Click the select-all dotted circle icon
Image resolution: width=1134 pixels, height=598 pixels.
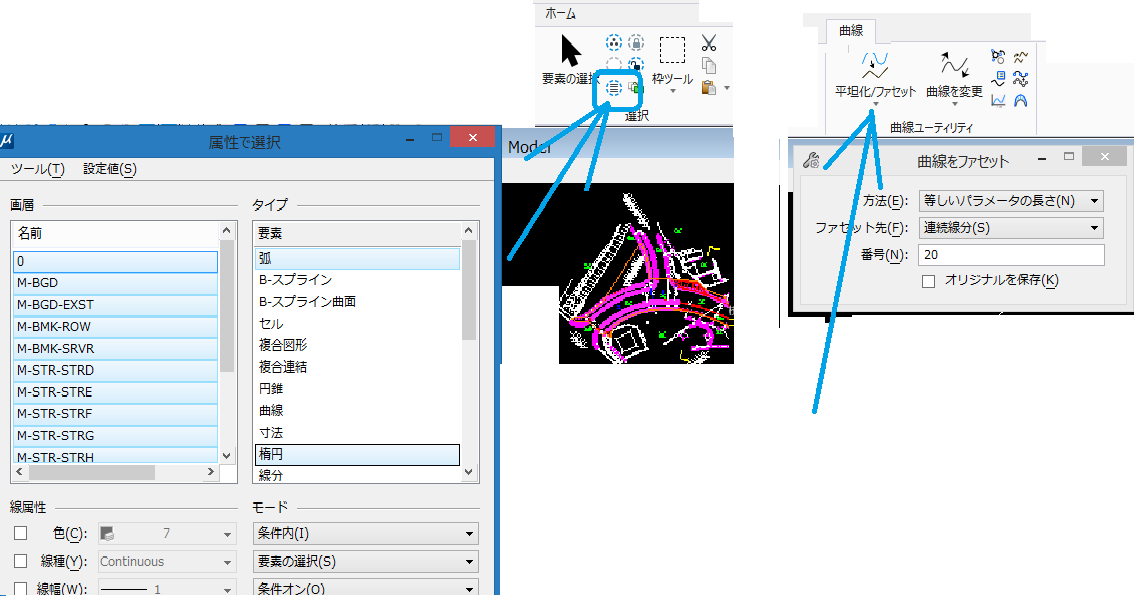613,43
